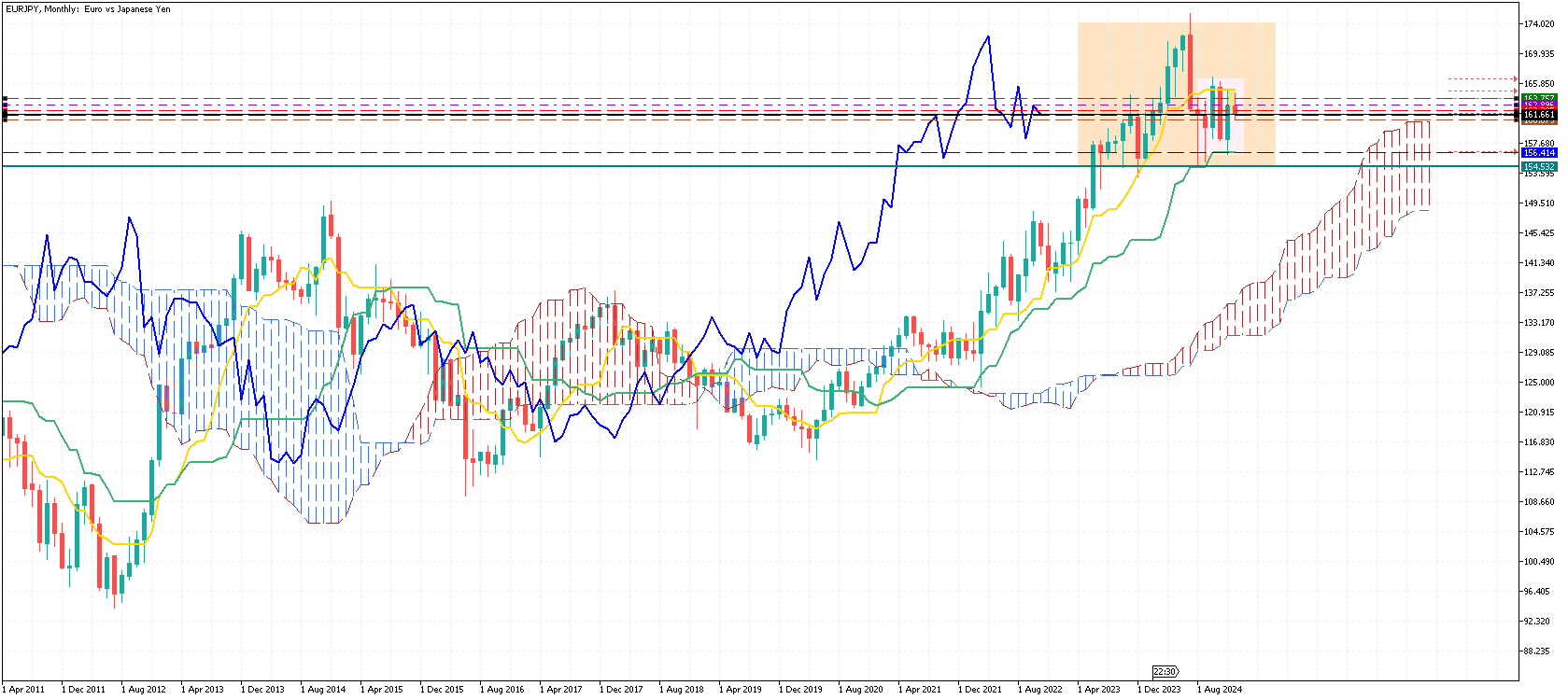
Task: Click the 1 Dec 2019 date label
Action: [x=800, y=690]
